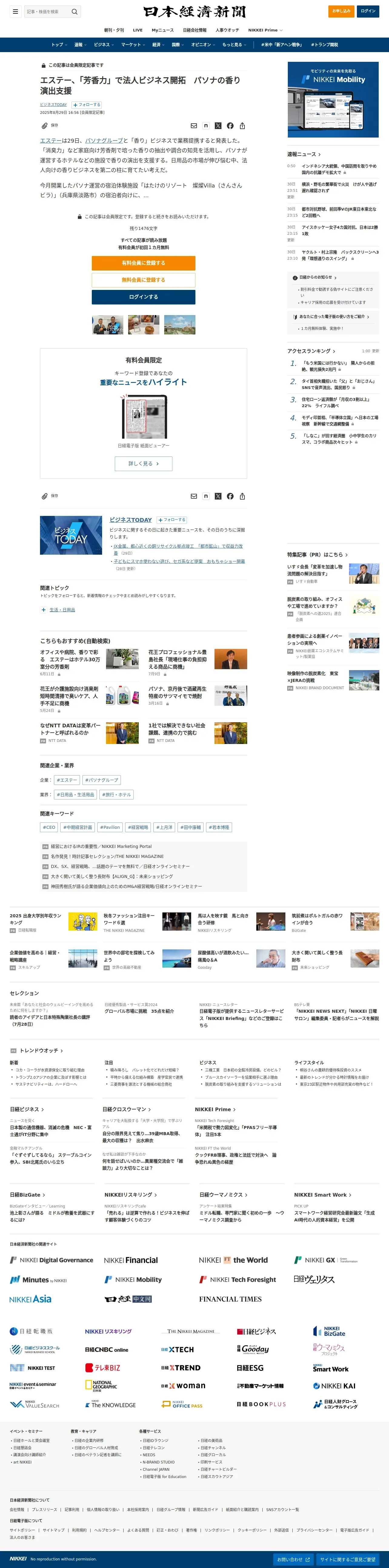Click the clip 保存 icon above the article
The width and height of the screenshot is (389, 1568).
[x=45, y=126]
